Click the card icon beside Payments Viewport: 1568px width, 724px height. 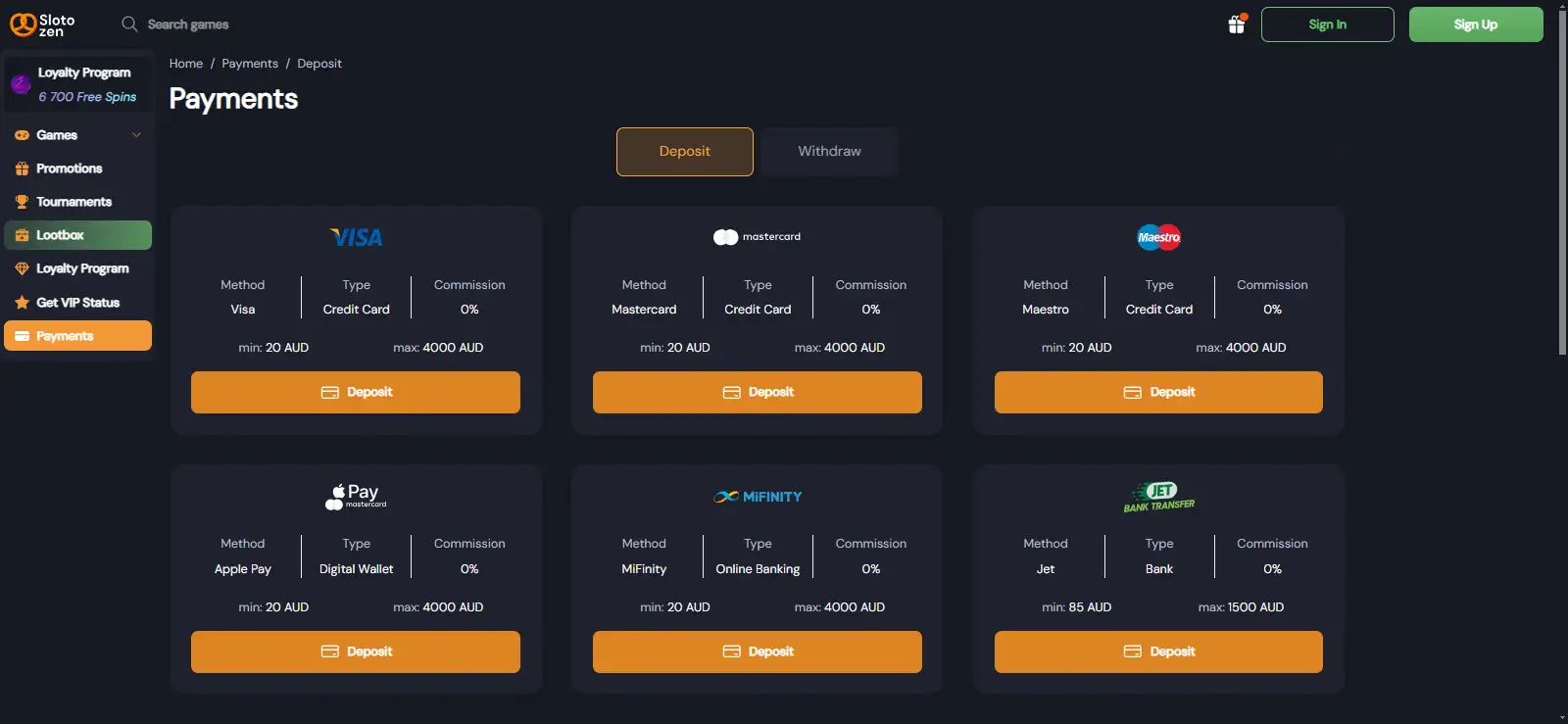coord(22,336)
